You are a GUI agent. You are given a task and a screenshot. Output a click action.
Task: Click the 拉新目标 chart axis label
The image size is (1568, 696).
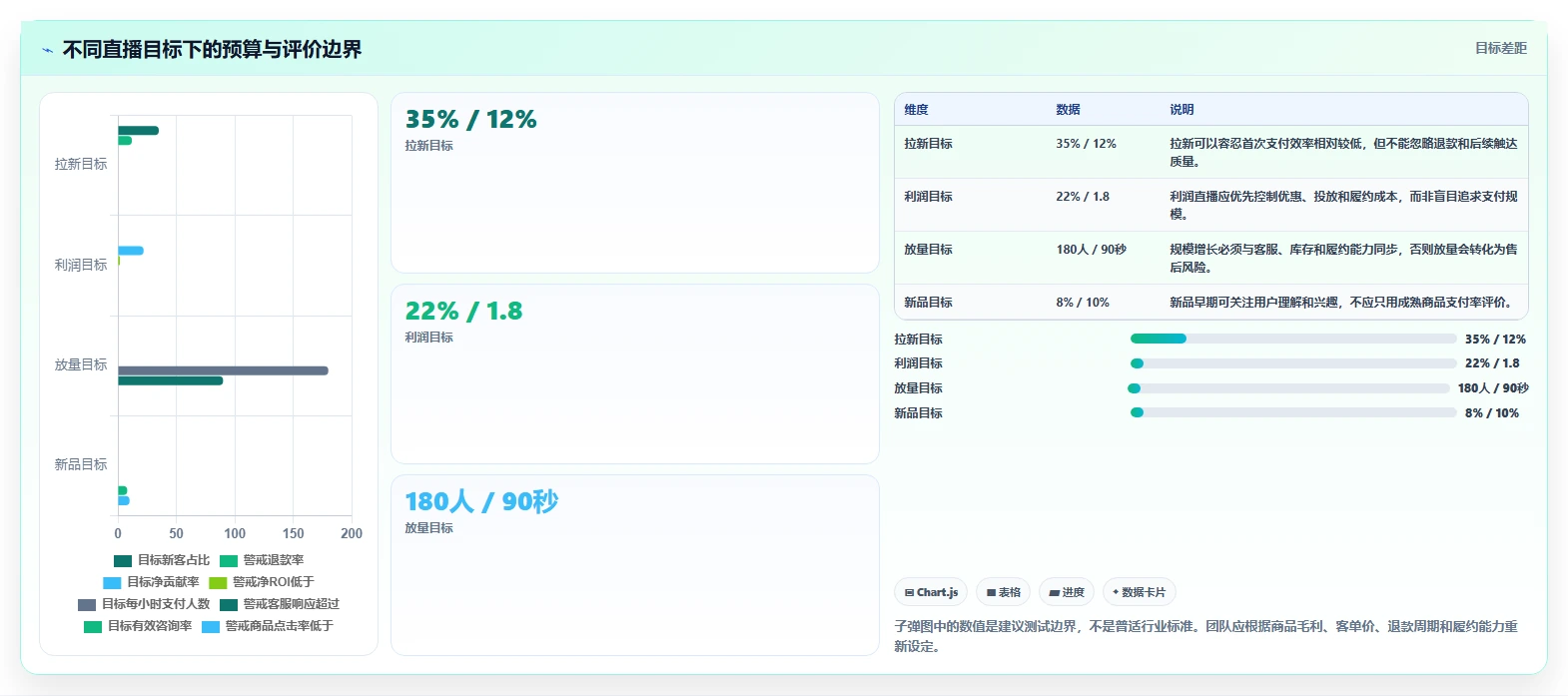coord(81,164)
